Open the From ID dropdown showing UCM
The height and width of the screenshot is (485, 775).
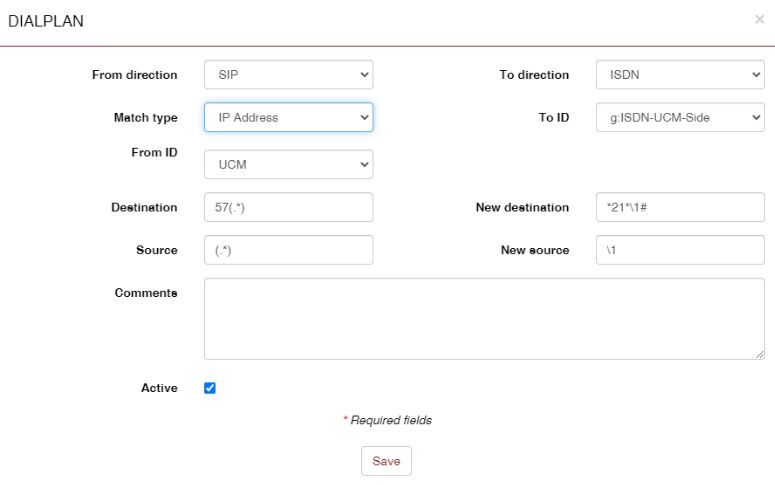point(288,165)
